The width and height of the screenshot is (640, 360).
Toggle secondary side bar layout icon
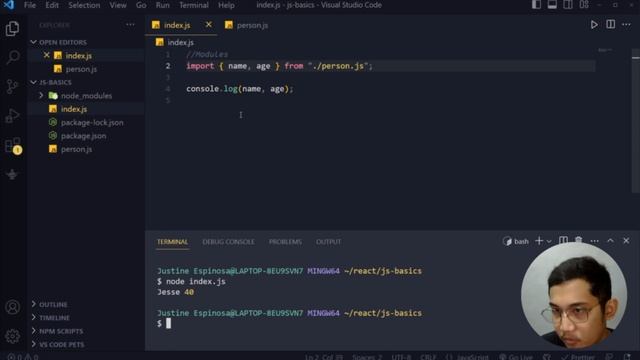click(568, 5)
